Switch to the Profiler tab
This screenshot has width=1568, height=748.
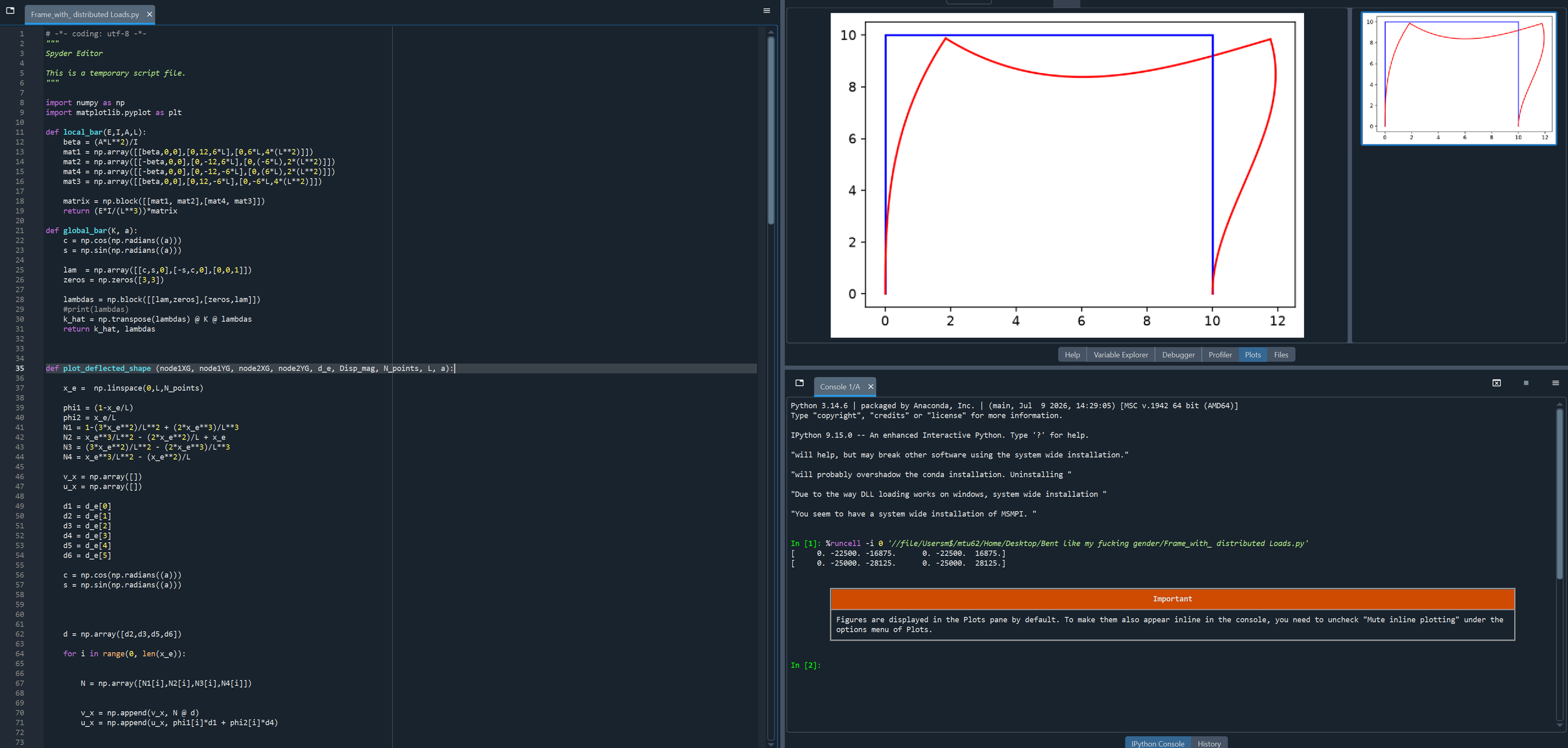pyautogui.click(x=1220, y=355)
